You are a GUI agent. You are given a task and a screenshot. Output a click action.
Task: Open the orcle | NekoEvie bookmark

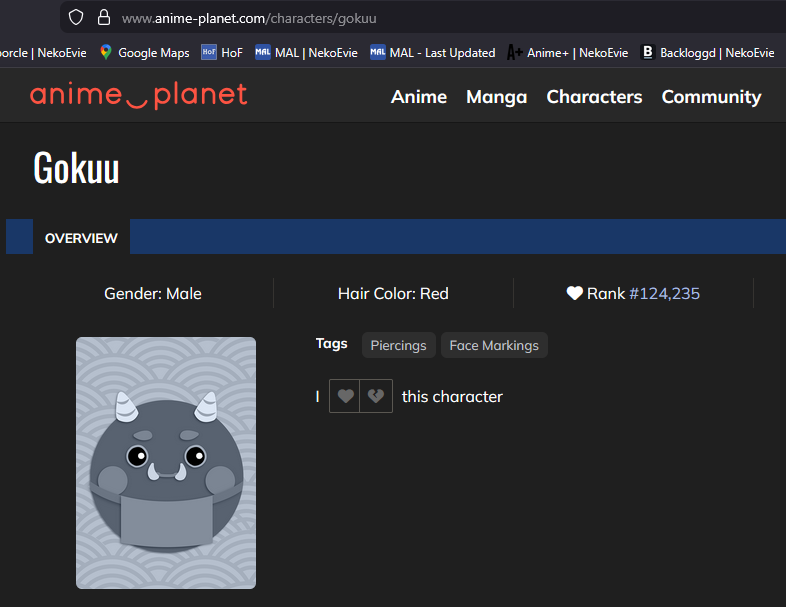click(43, 53)
